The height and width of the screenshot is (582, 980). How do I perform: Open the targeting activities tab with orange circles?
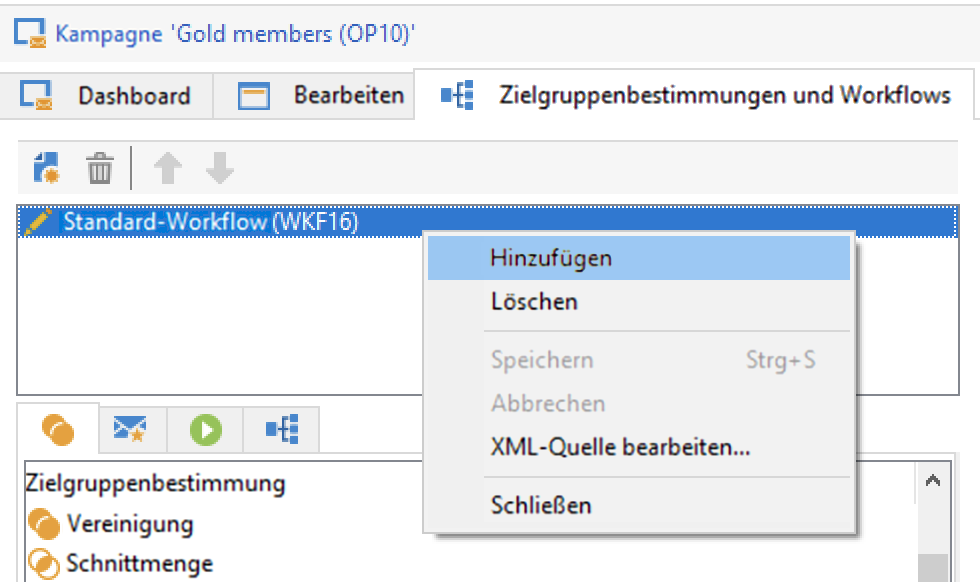pos(58,429)
